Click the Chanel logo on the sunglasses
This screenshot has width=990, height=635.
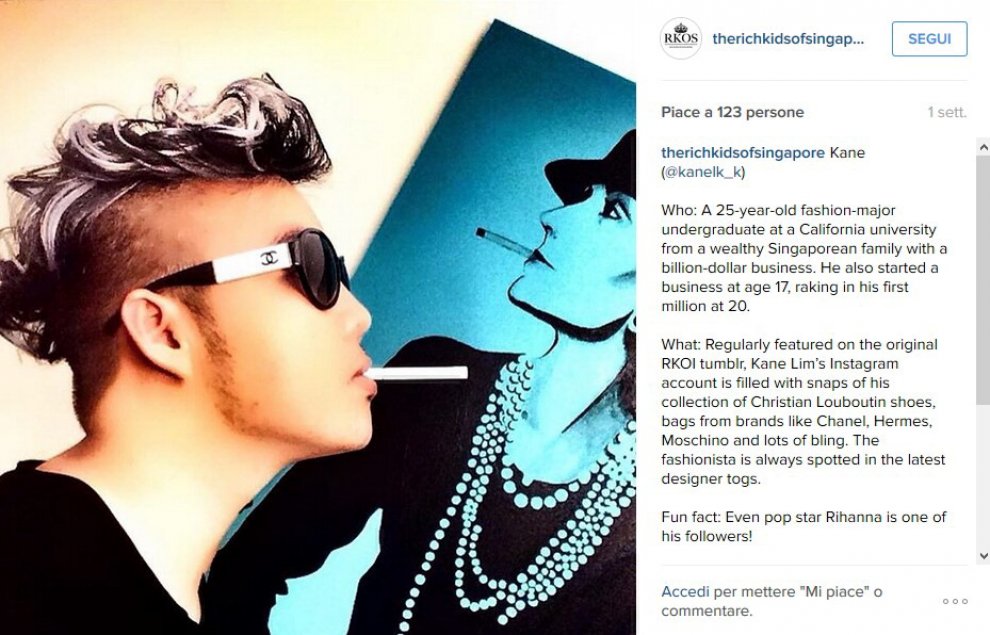pyautogui.click(x=270, y=258)
